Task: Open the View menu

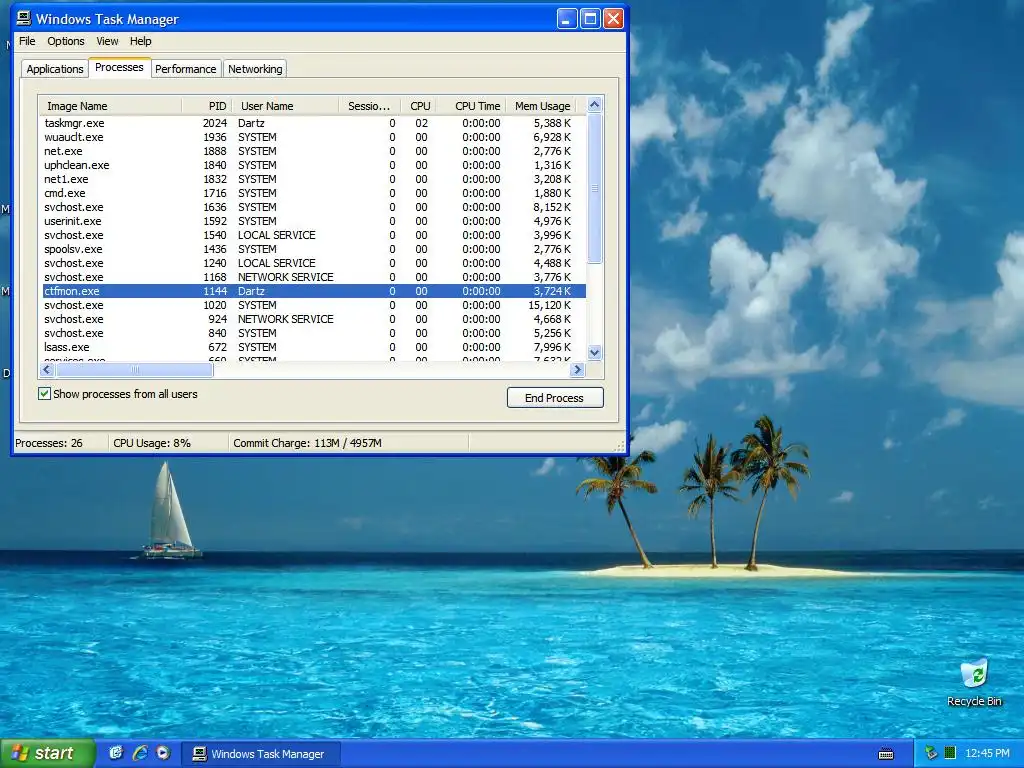Action: pyautogui.click(x=107, y=41)
